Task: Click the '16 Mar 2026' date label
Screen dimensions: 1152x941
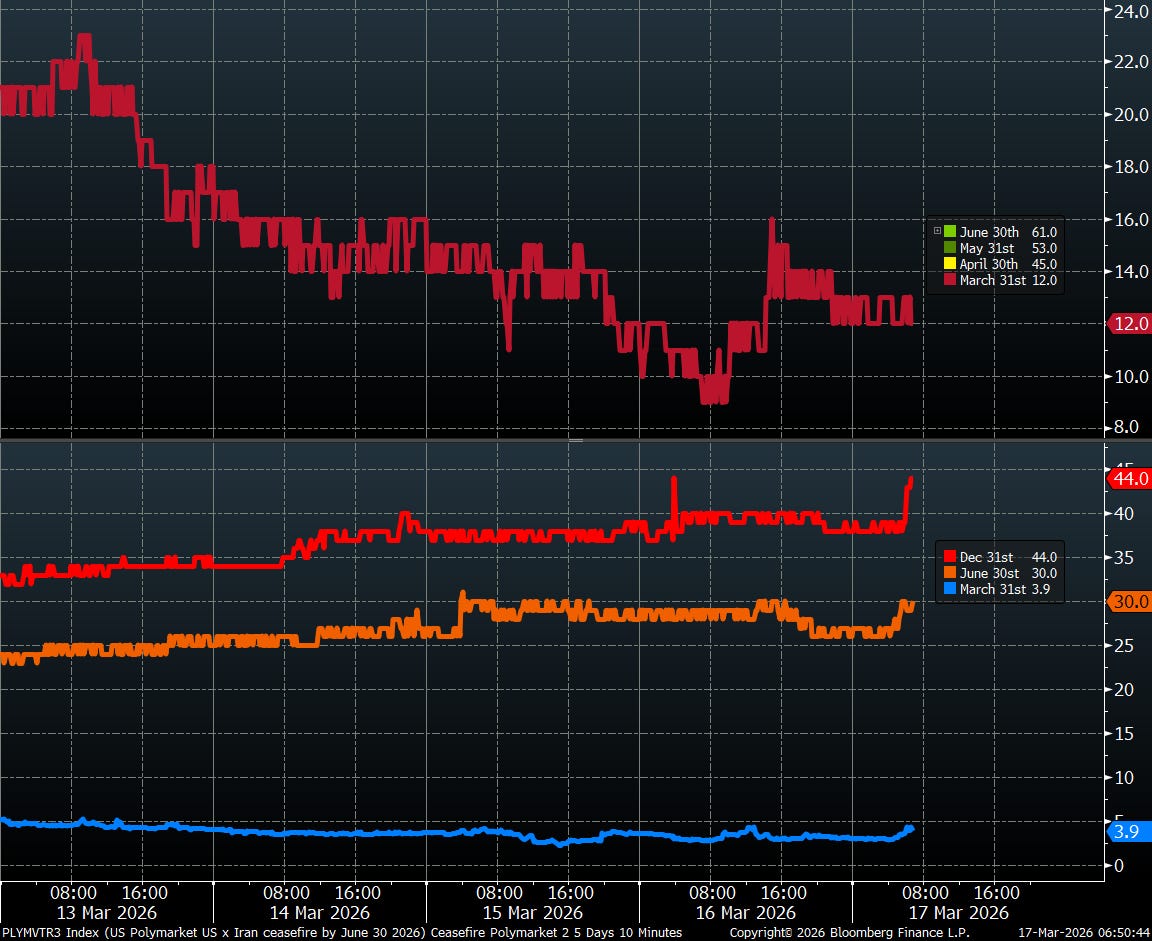Action: (x=746, y=913)
